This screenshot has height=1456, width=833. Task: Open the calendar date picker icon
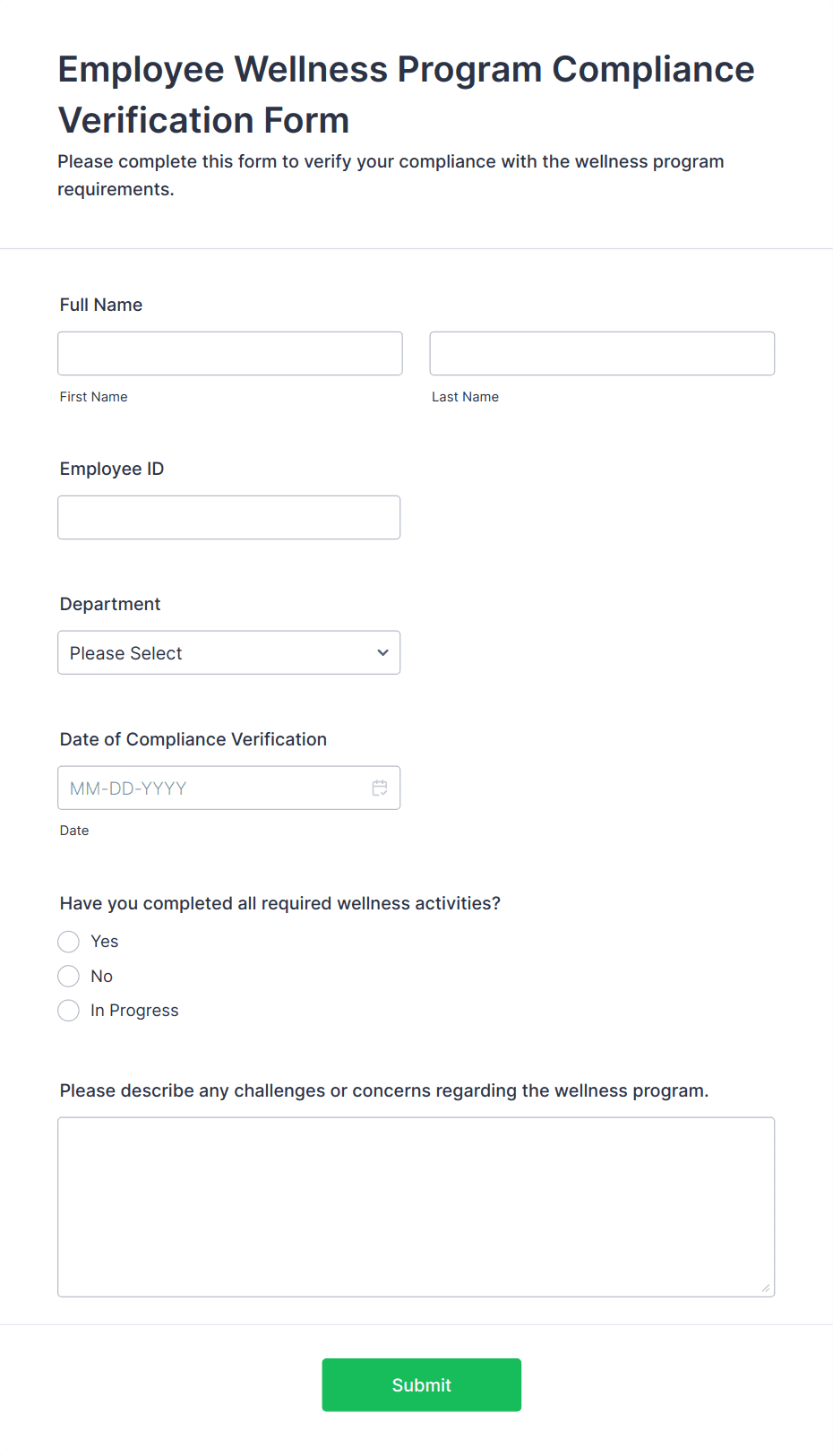pos(380,788)
